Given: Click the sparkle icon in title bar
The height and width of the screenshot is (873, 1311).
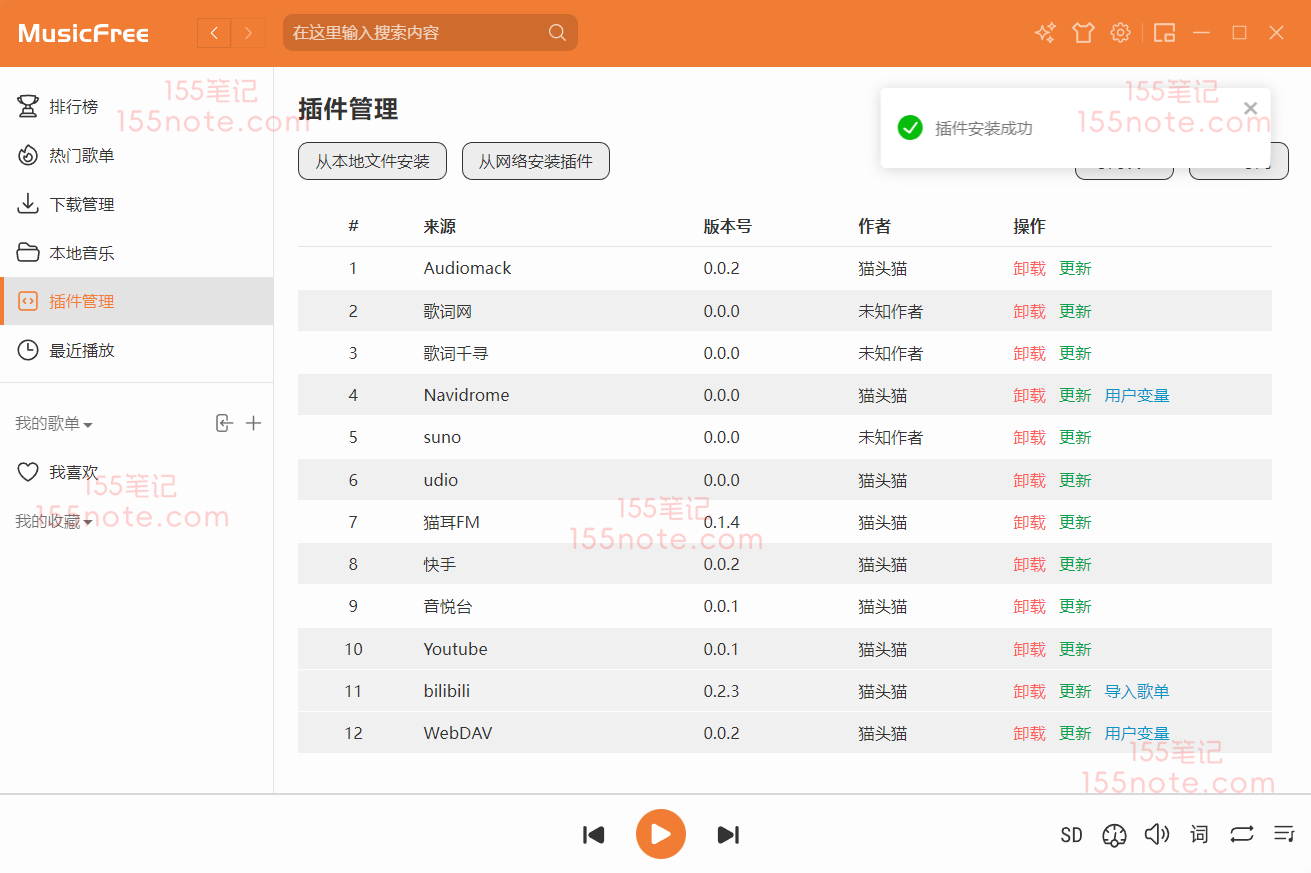Looking at the screenshot, I should coord(1045,33).
